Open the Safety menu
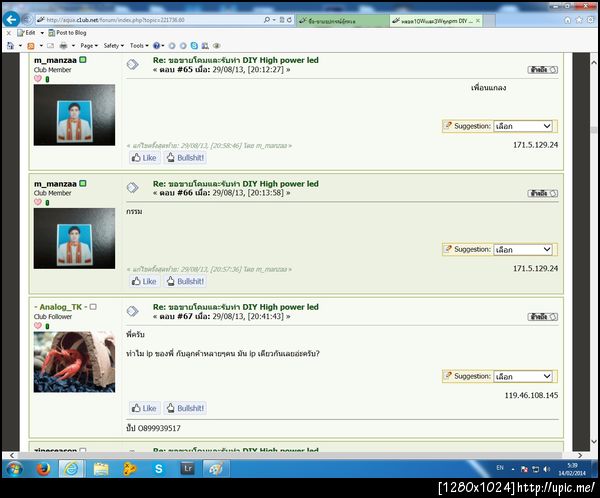This screenshot has width=600, height=498. pyautogui.click(x=114, y=46)
